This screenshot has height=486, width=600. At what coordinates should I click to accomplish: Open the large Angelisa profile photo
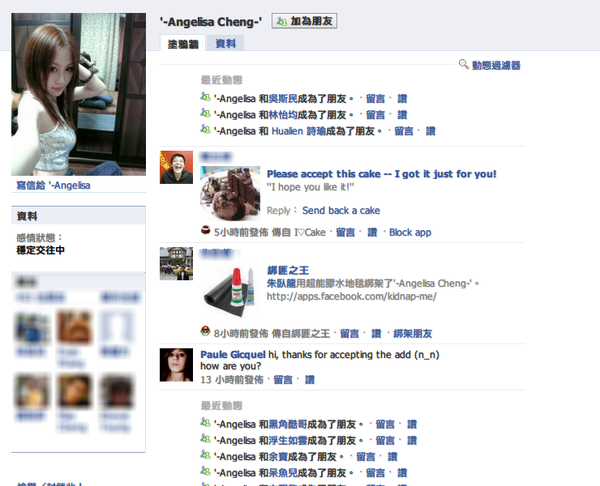pos(78,95)
